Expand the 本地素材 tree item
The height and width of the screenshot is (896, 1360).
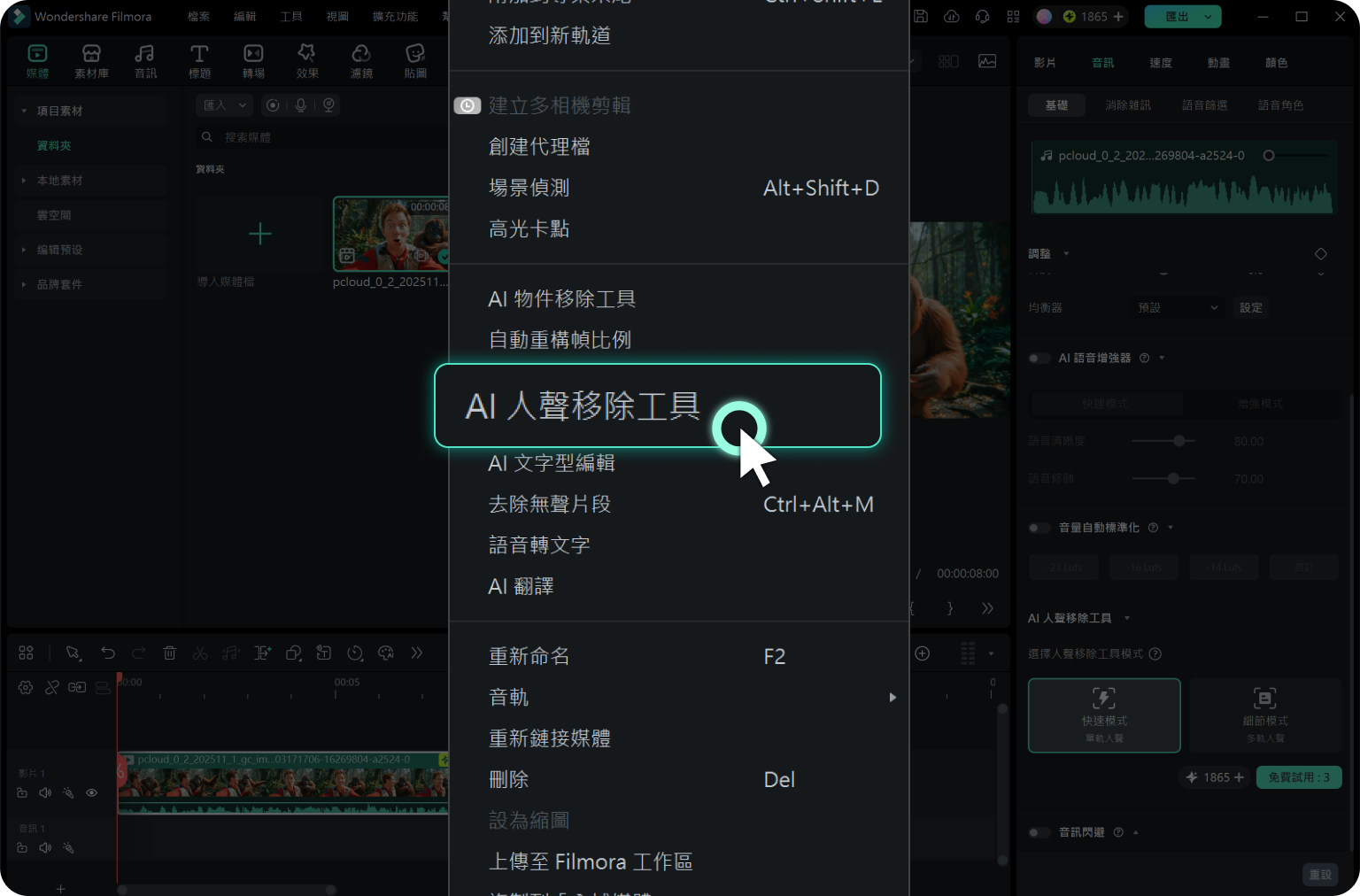click(x=24, y=181)
